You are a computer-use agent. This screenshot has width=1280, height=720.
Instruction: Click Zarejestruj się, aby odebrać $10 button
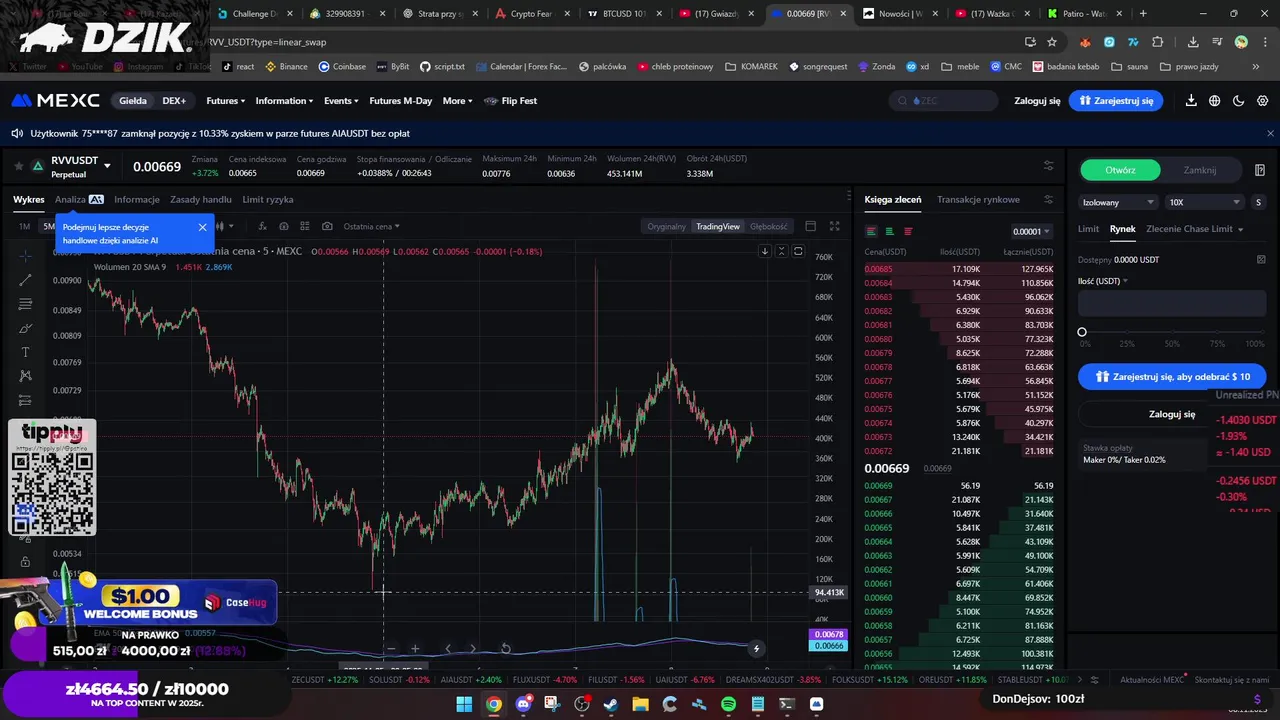click(1172, 377)
